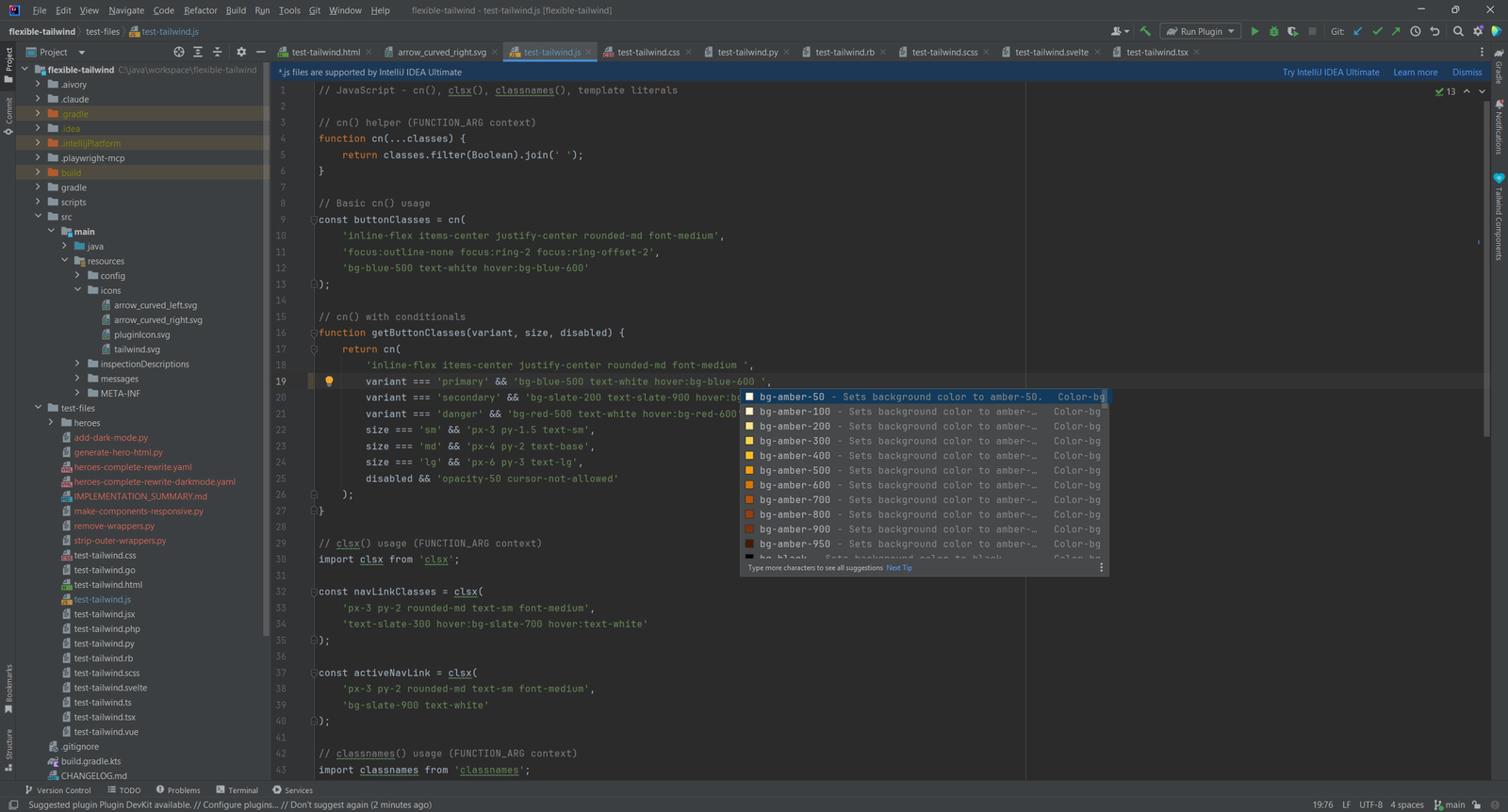The height and width of the screenshot is (812, 1508).
Task: Click Next Tip in completion popup
Action: click(899, 568)
